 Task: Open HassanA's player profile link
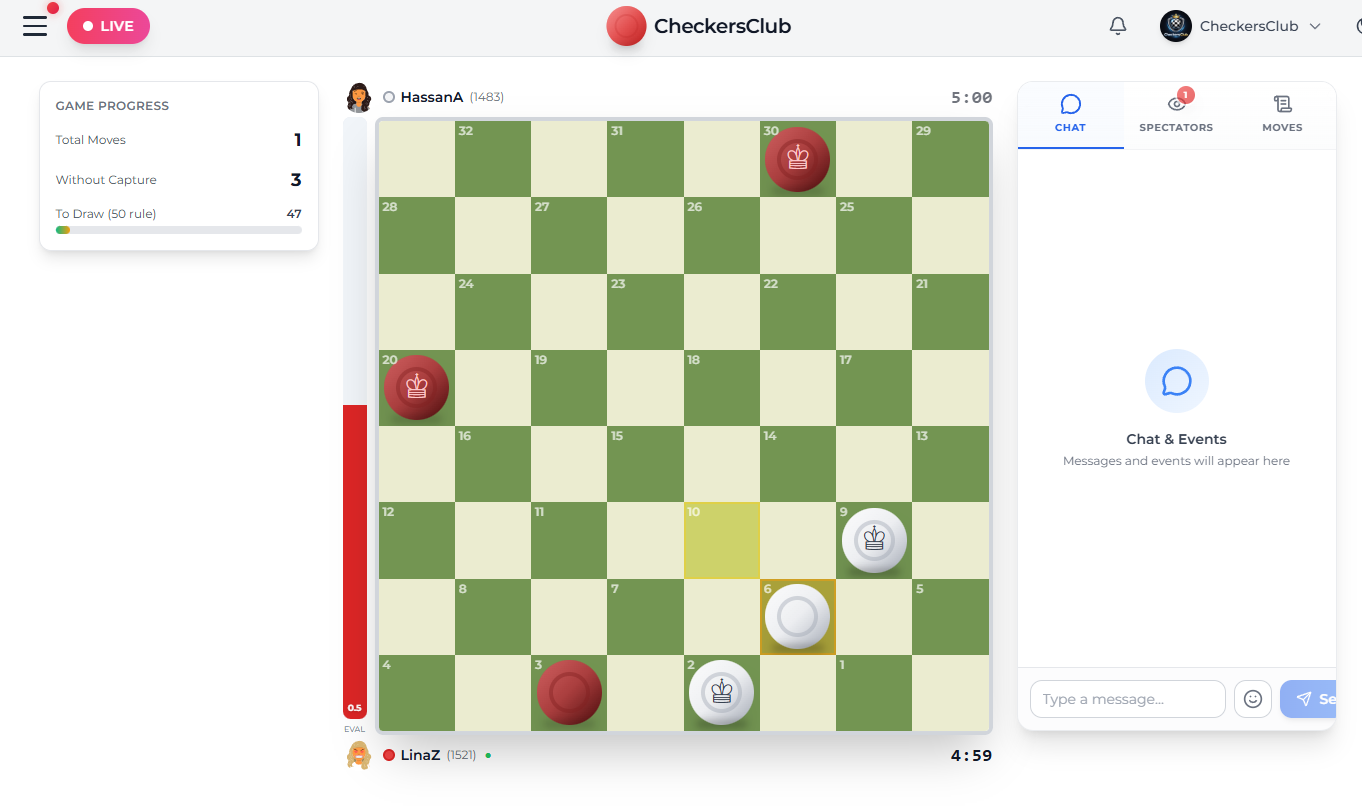(x=433, y=96)
